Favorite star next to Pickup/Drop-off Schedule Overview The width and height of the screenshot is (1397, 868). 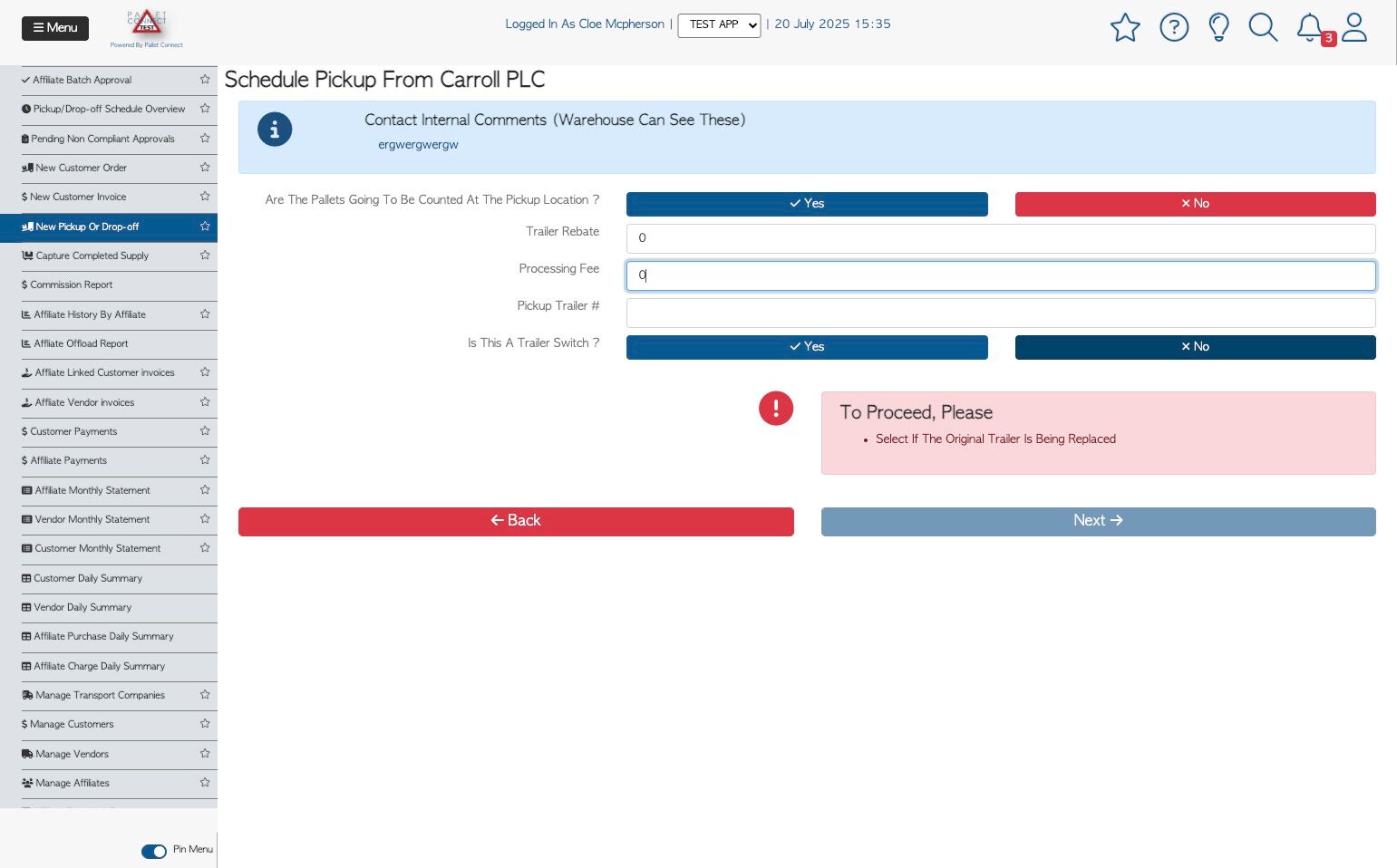205,108
